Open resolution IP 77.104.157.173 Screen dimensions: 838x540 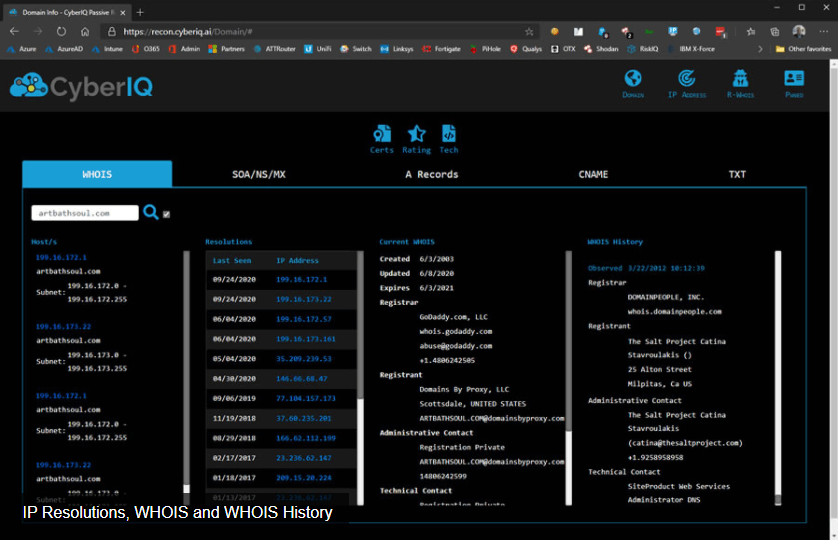pos(306,398)
